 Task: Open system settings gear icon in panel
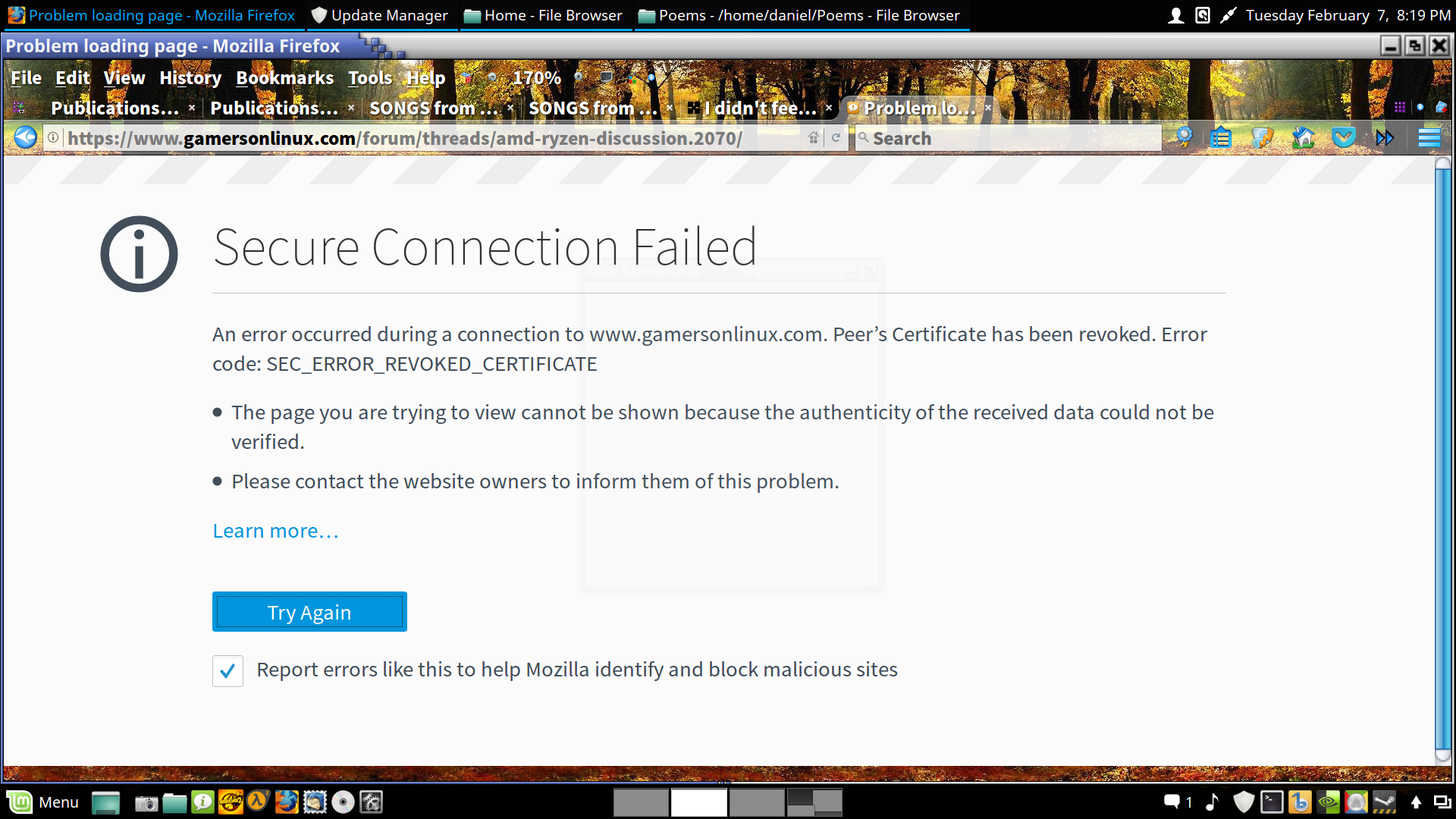tap(371, 802)
